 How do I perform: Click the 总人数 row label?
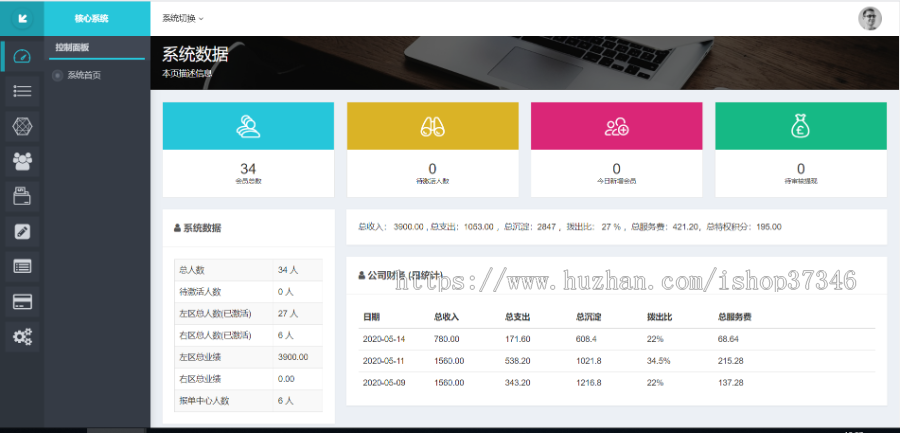[192, 270]
